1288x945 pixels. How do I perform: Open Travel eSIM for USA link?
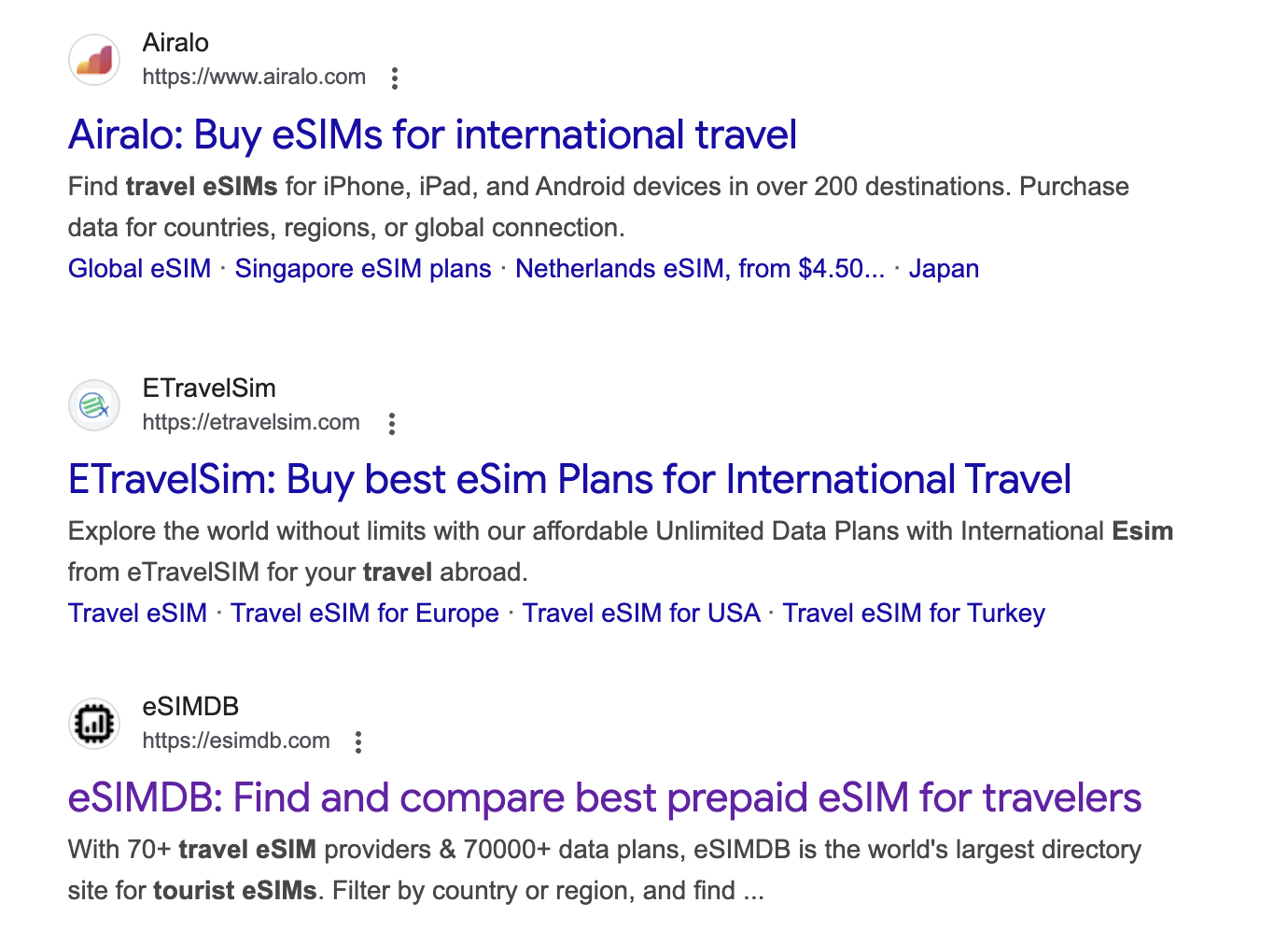[641, 614]
